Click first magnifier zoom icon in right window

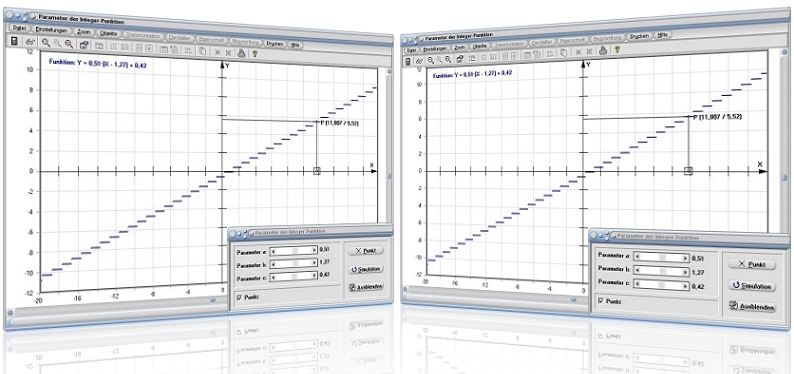tap(430, 60)
